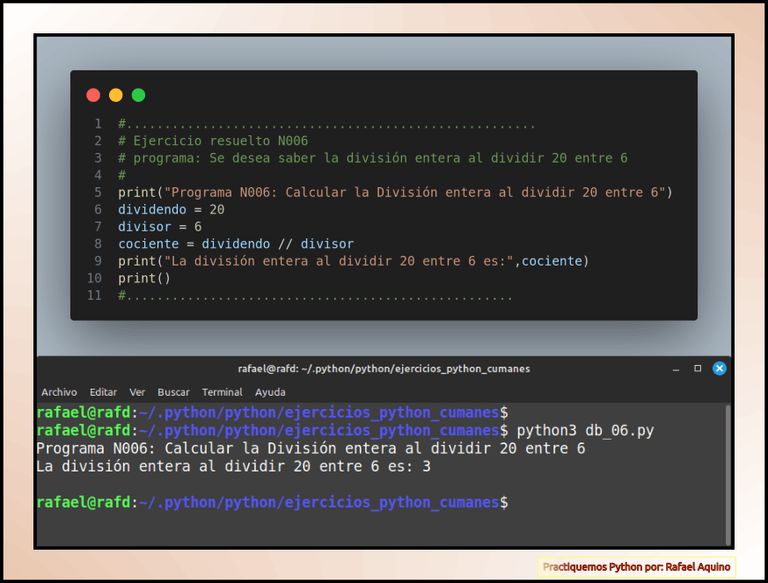The image size is (768, 583).
Task: Click the code line 'dividendo = 20'
Action: [171, 210]
